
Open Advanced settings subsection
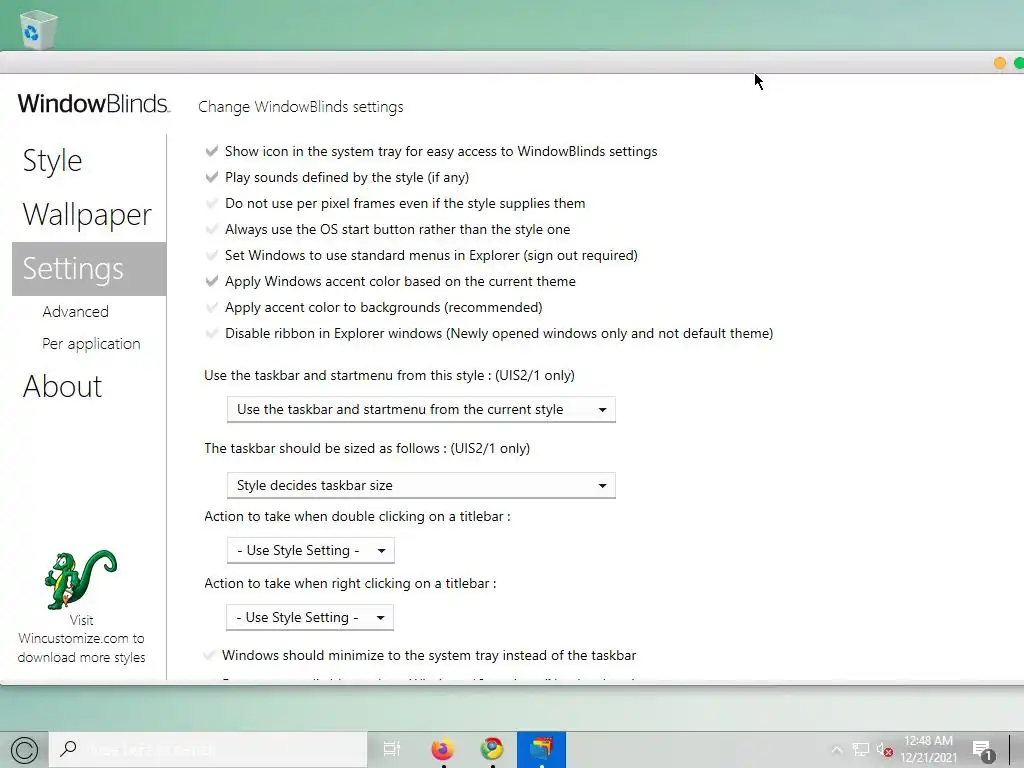pos(76,312)
